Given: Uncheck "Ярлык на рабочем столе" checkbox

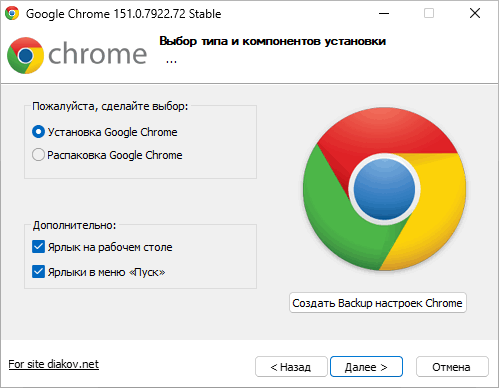Looking at the screenshot, I should click(x=38, y=247).
